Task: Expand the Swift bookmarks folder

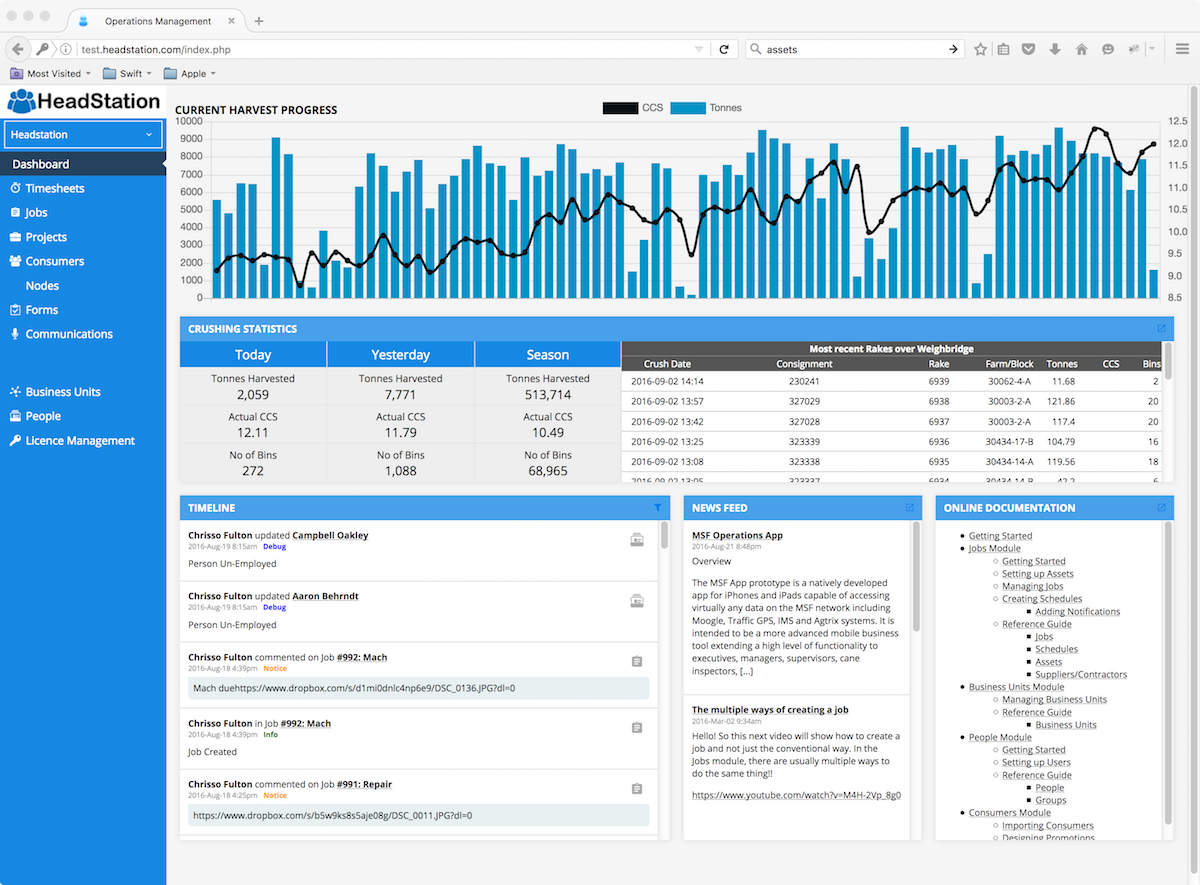Action: click(127, 73)
